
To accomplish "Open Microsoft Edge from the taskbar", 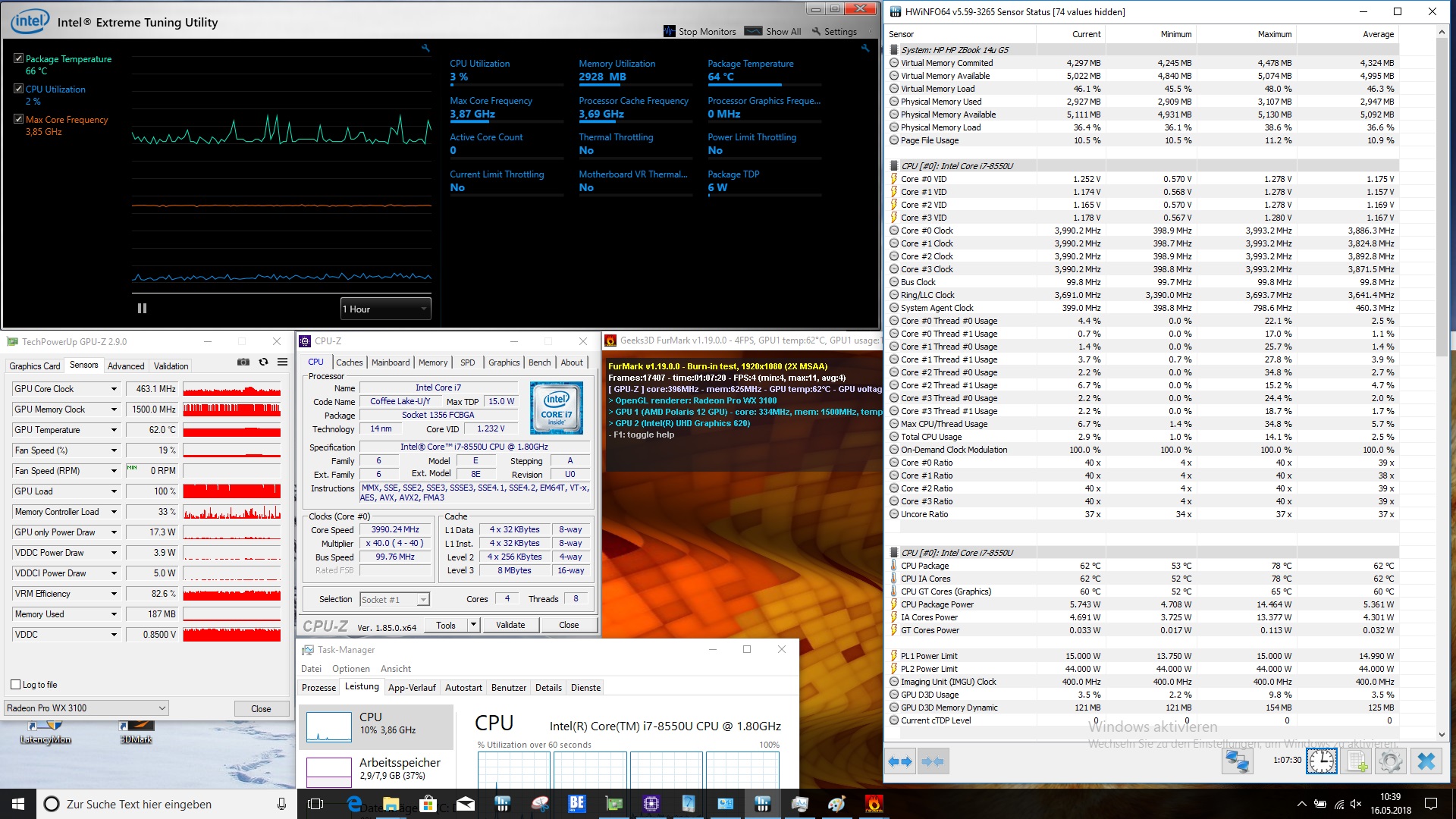I will coord(354,804).
